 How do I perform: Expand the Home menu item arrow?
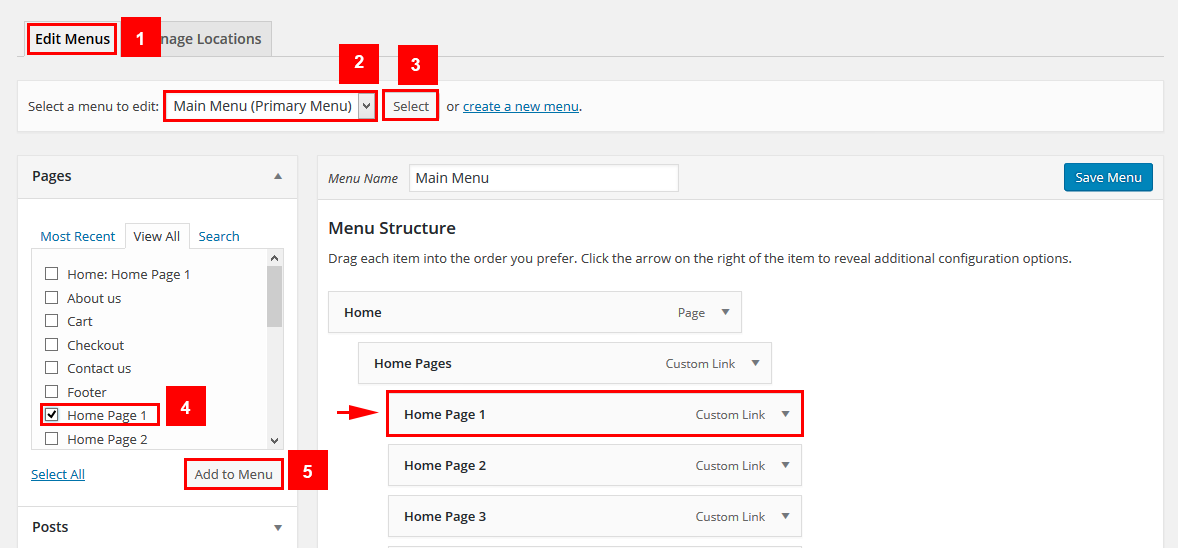725,312
